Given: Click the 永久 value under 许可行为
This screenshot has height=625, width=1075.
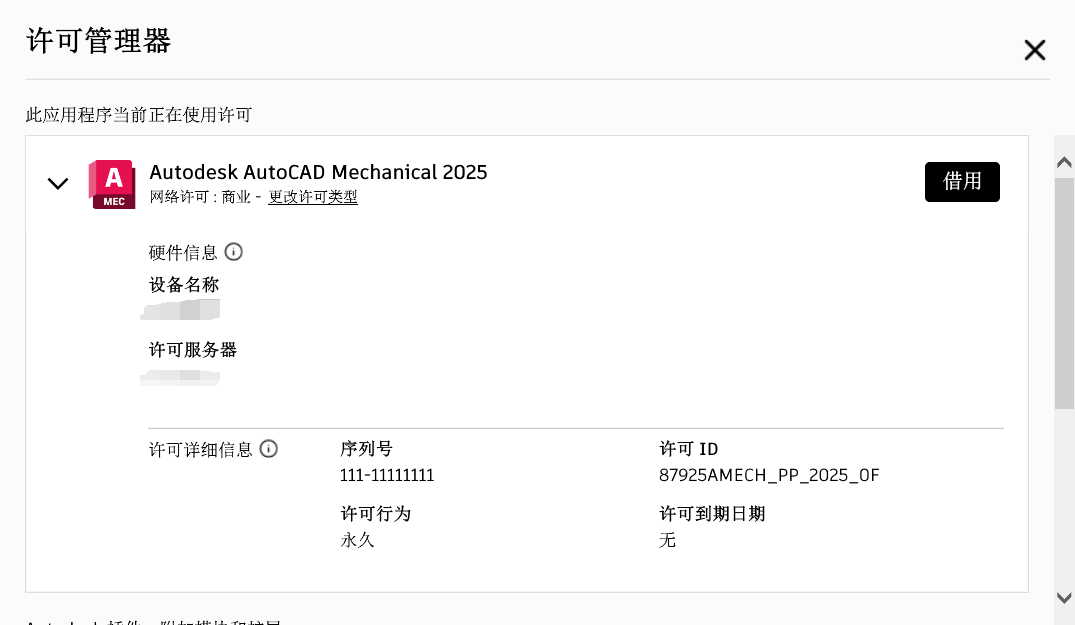Looking at the screenshot, I should 357,541.
